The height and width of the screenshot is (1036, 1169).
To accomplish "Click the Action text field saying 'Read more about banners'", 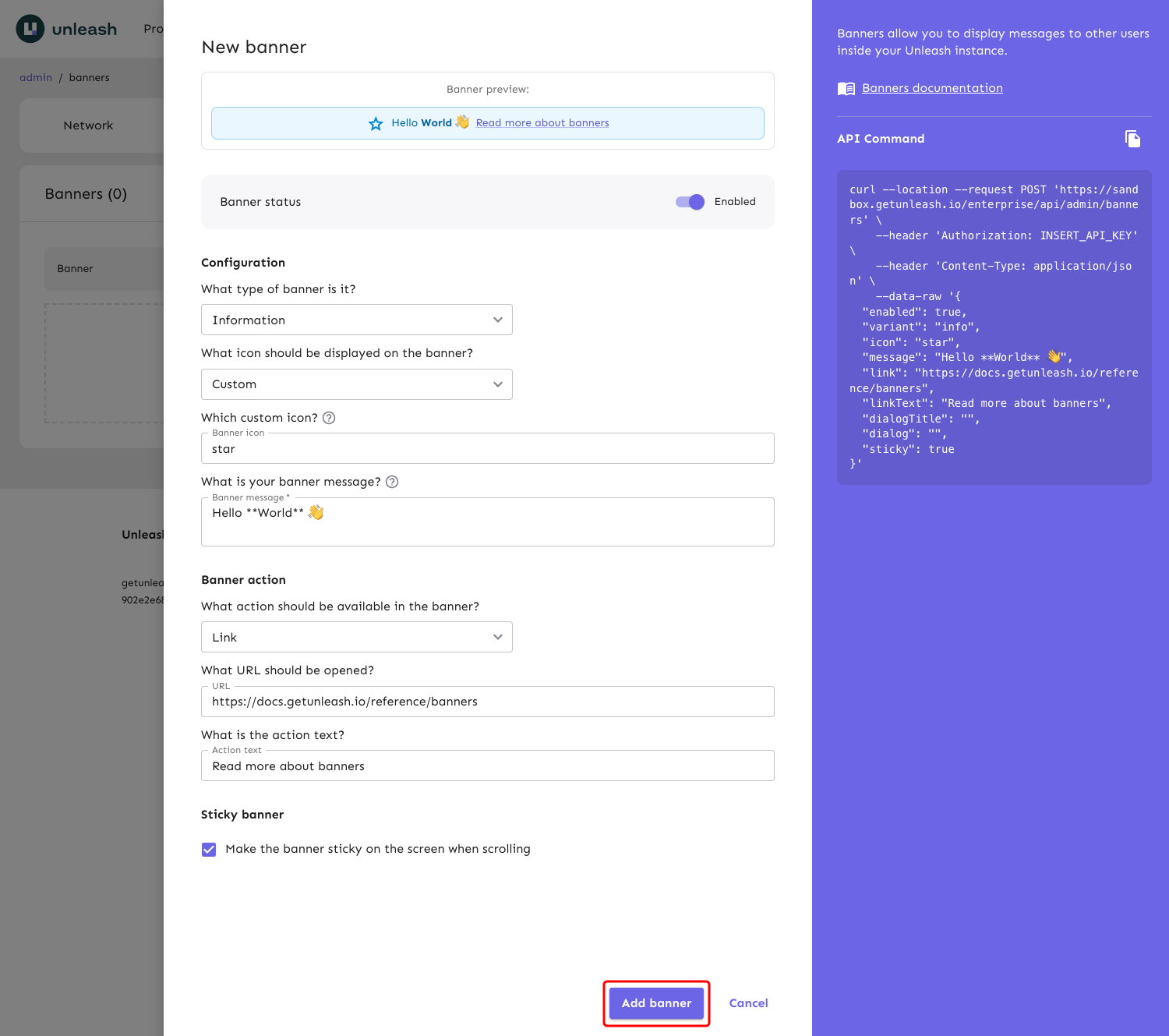I will click(487, 766).
